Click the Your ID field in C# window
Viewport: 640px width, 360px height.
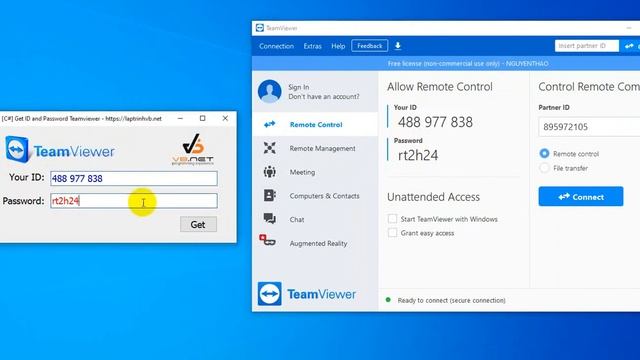[x=134, y=178]
